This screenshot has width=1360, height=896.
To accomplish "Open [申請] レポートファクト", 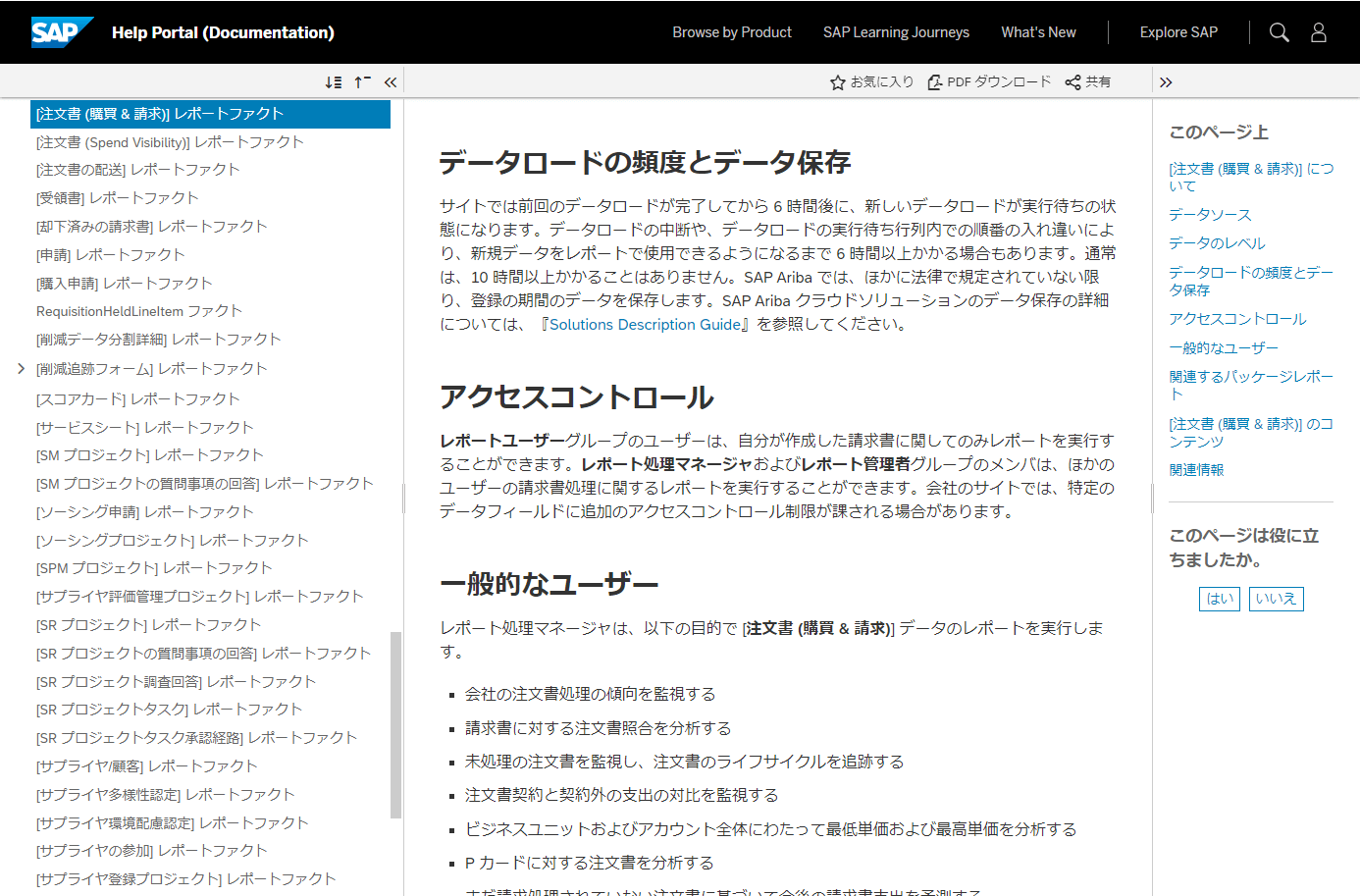I will pos(110,255).
